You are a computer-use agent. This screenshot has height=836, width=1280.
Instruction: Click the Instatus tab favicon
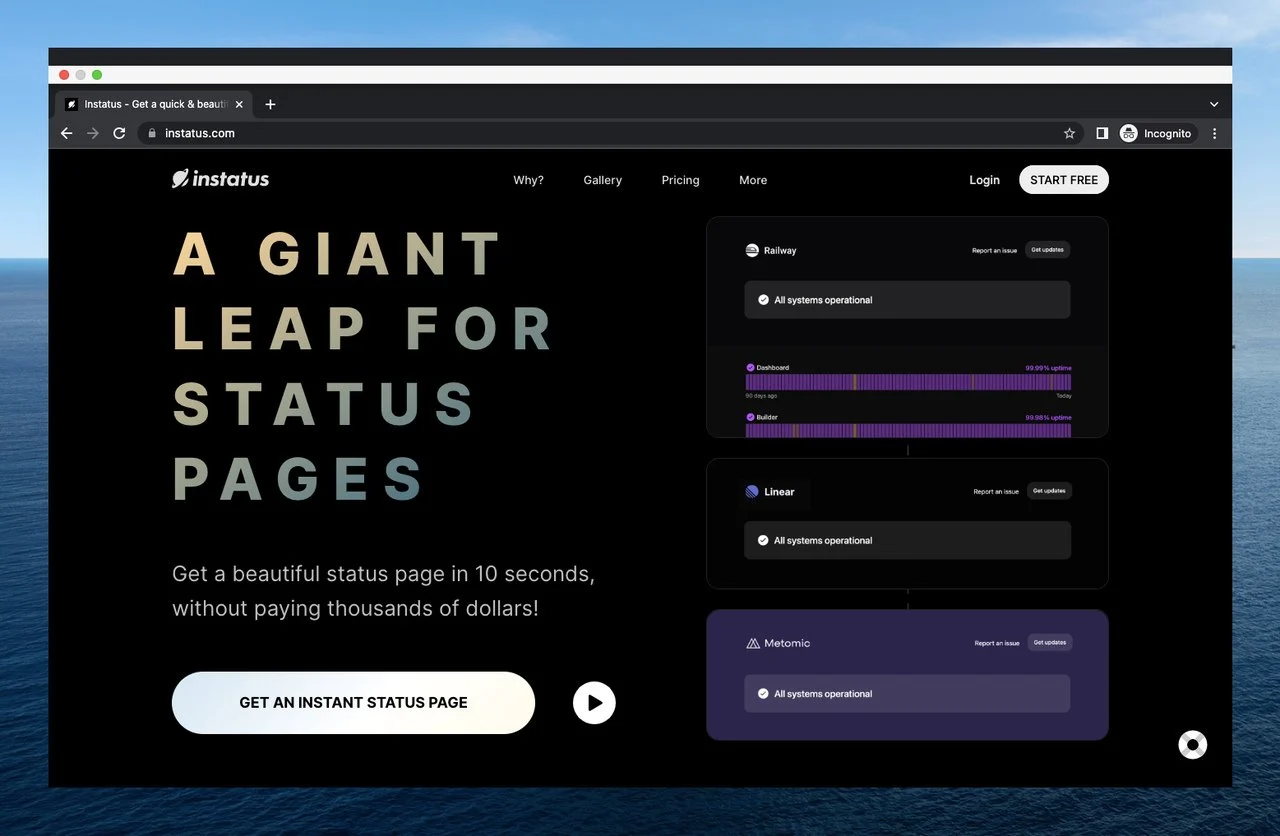coord(71,104)
